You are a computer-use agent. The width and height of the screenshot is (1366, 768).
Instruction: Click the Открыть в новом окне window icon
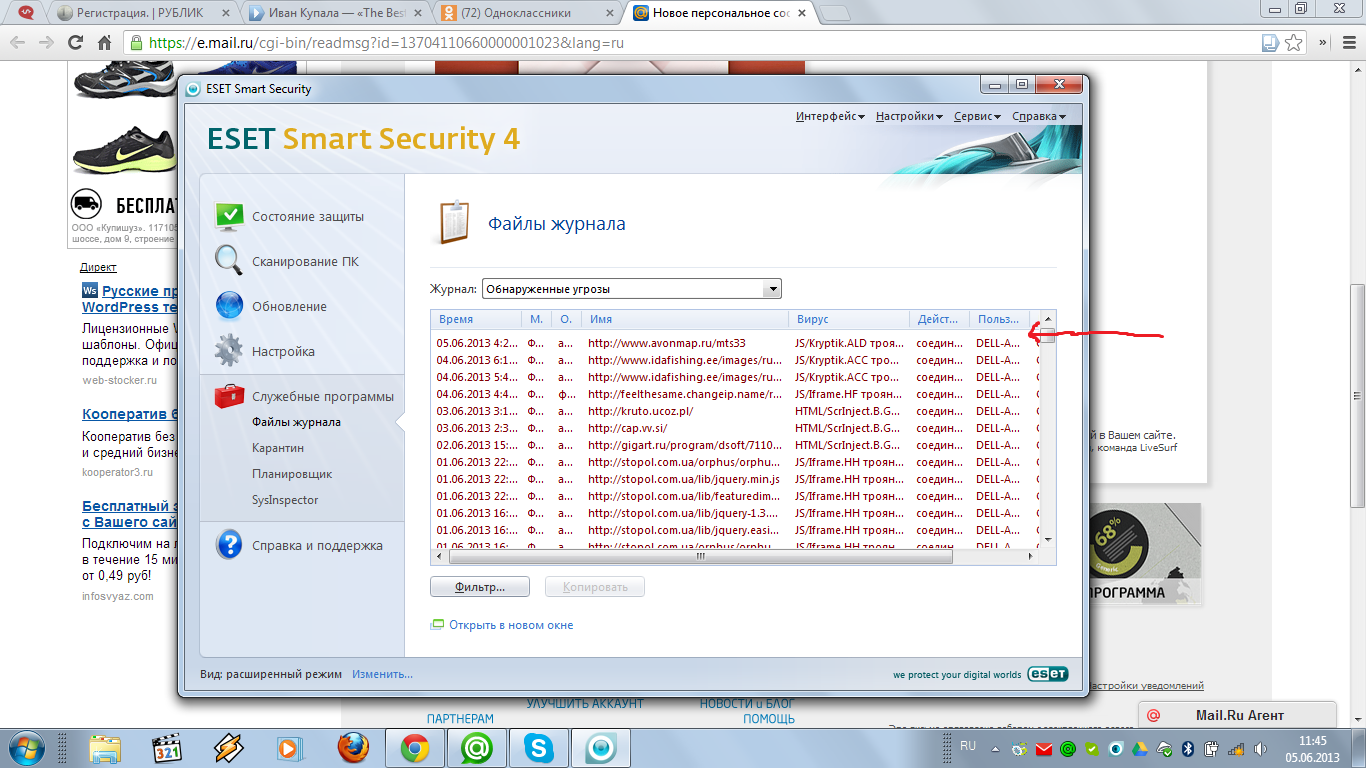[436, 625]
